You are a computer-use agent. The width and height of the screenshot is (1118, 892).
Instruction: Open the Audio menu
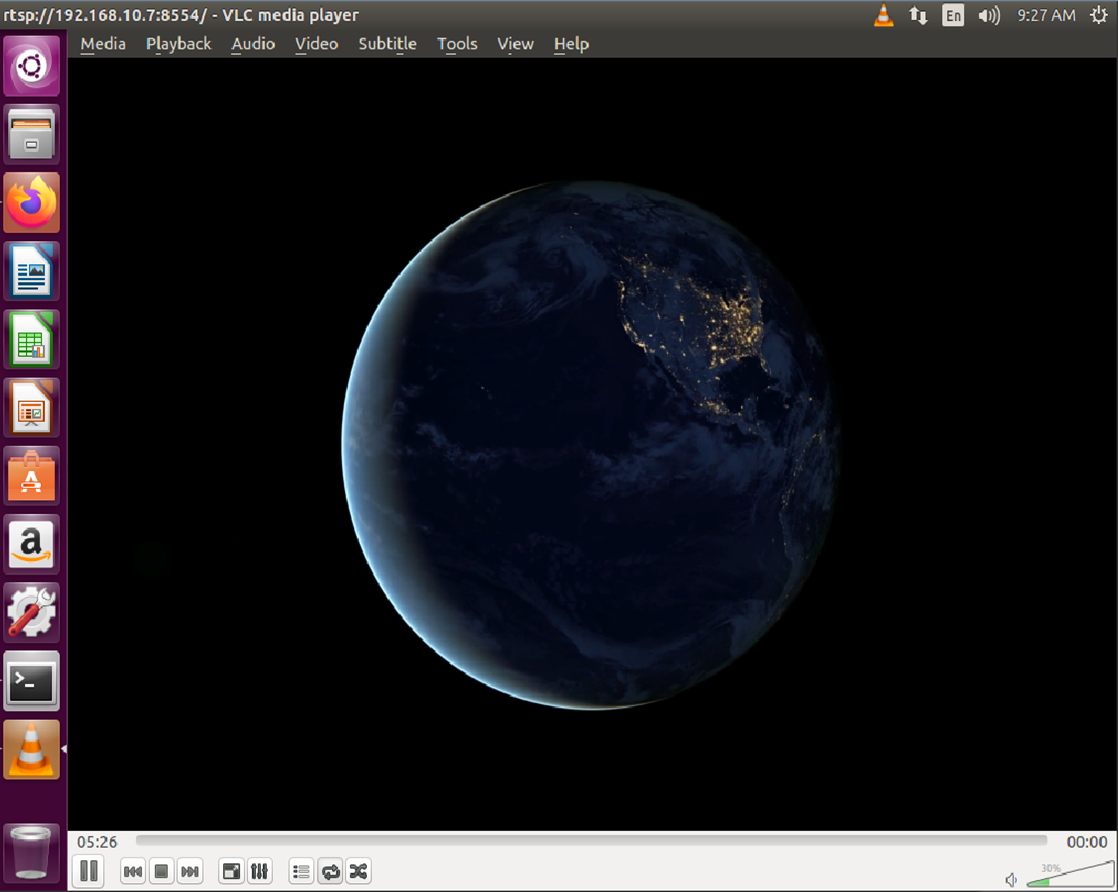pyautogui.click(x=253, y=43)
